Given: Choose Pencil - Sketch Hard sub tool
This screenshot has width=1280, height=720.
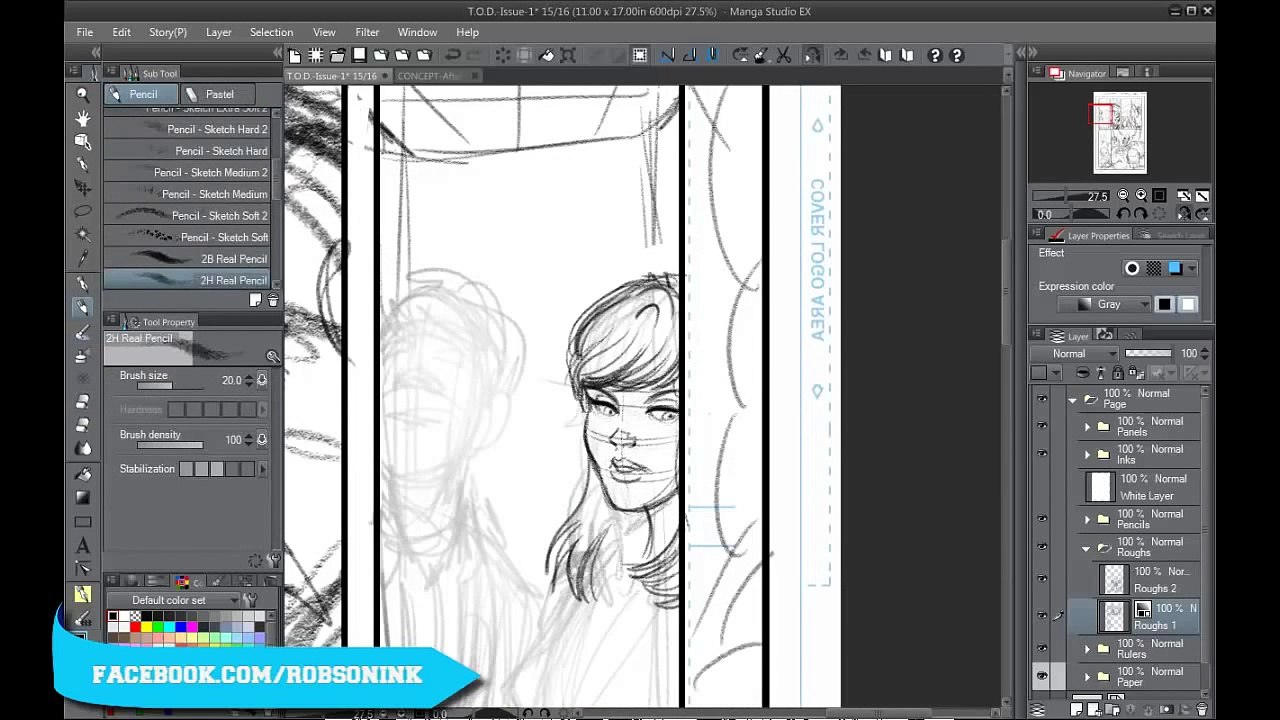Looking at the screenshot, I should [x=187, y=151].
